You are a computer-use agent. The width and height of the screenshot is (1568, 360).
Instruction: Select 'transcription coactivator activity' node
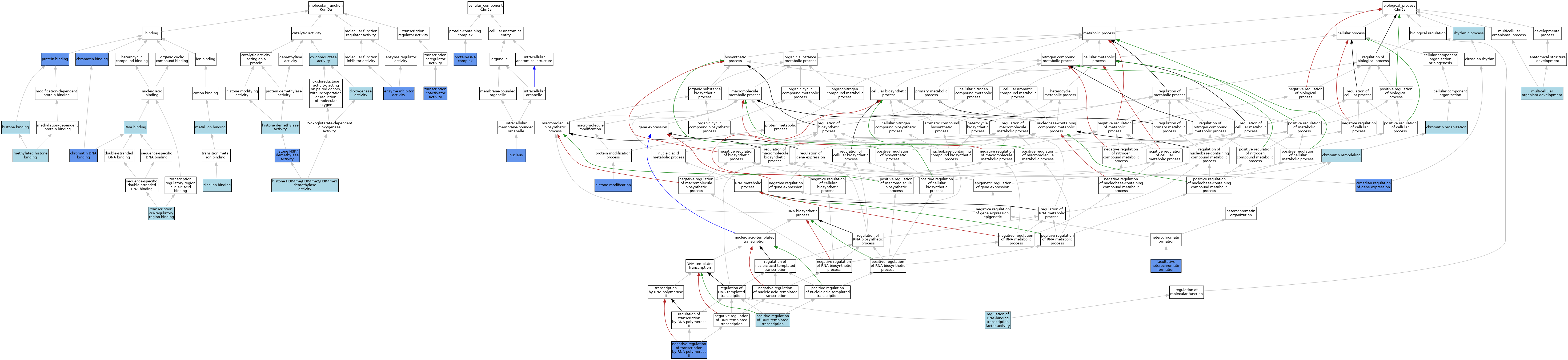435,93
